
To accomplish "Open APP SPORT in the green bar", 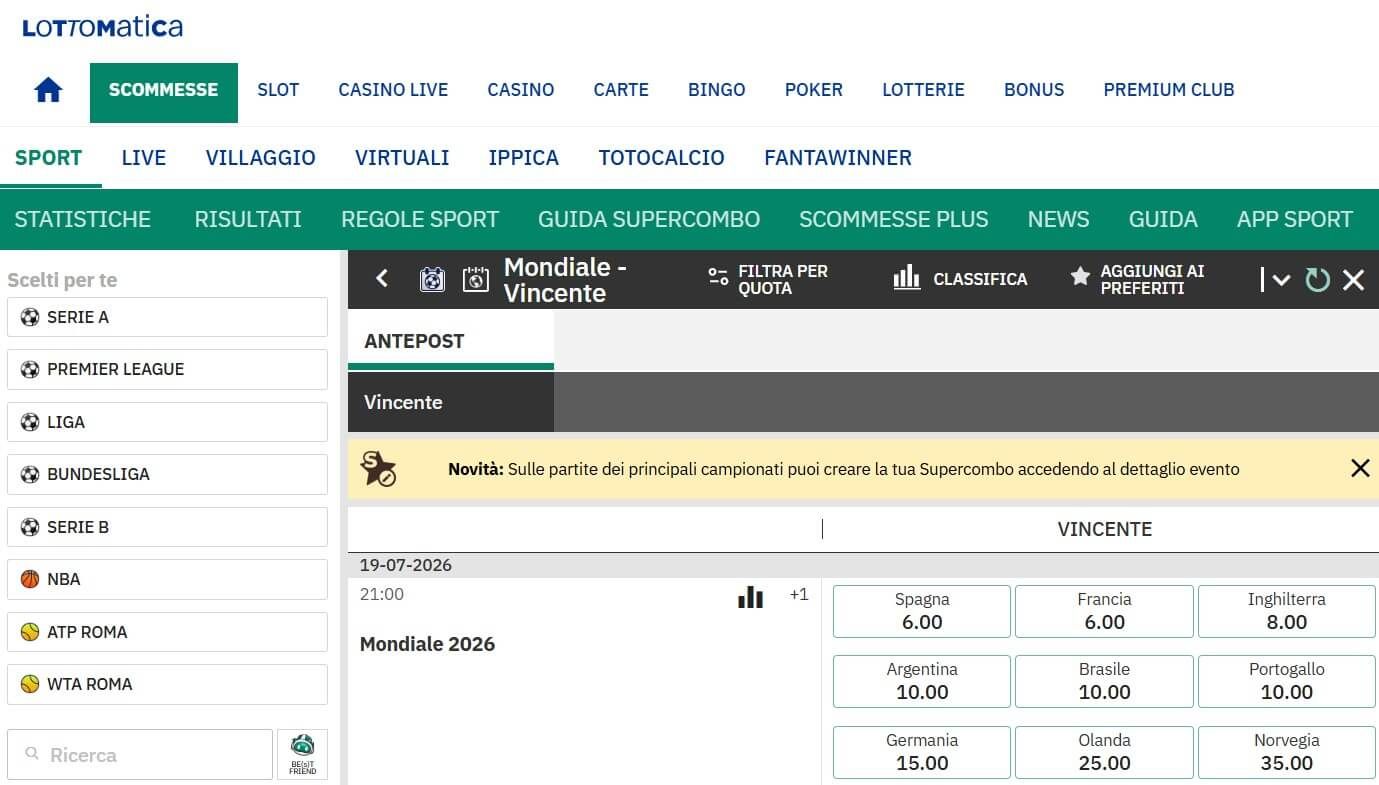I will (1295, 219).
